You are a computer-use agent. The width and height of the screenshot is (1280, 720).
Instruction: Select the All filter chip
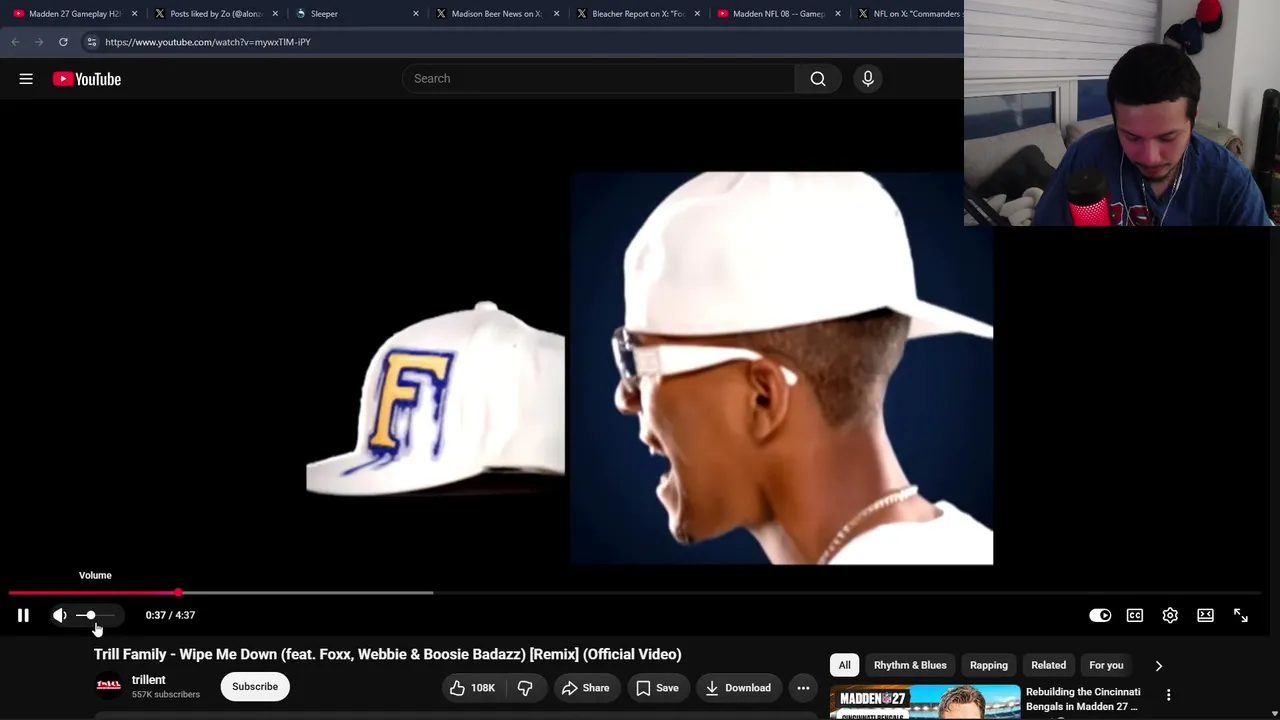[x=845, y=665]
